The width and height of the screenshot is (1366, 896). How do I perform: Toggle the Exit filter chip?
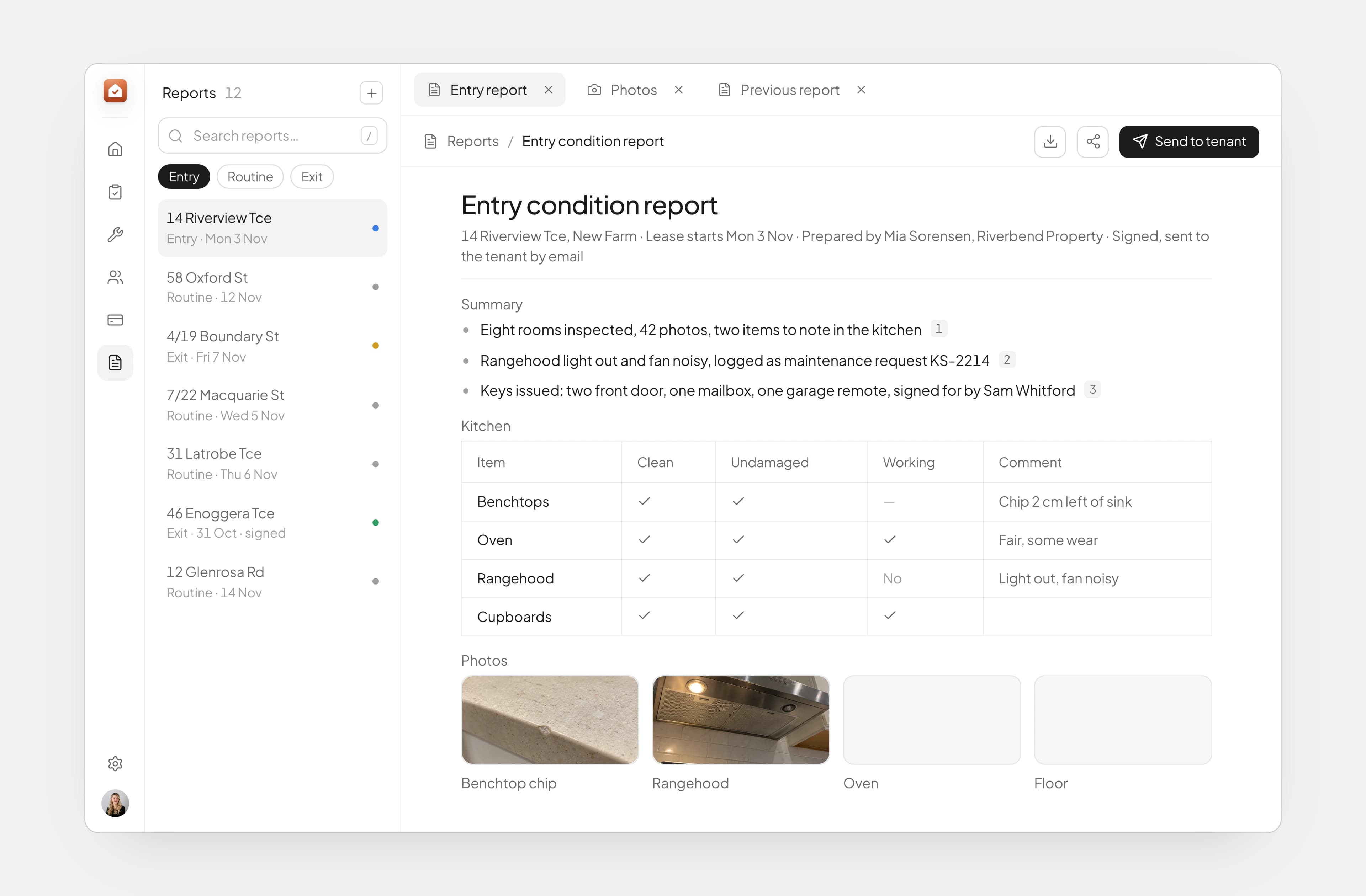pyautogui.click(x=312, y=177)
